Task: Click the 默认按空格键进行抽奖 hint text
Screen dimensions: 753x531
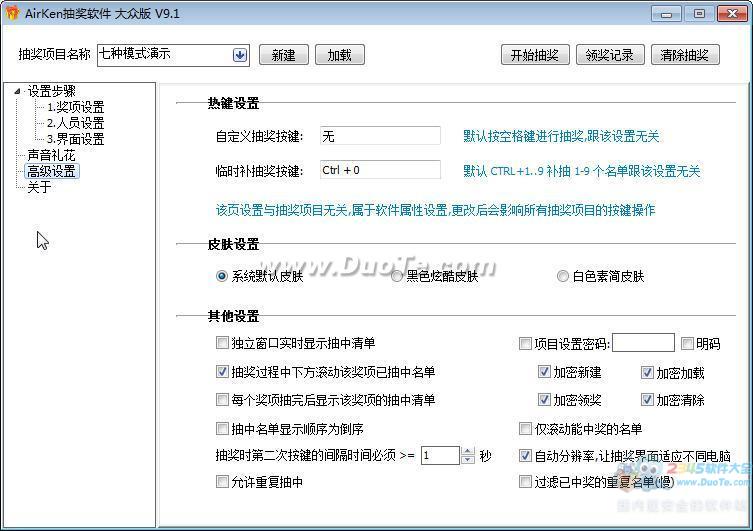Action: [561, 136]
